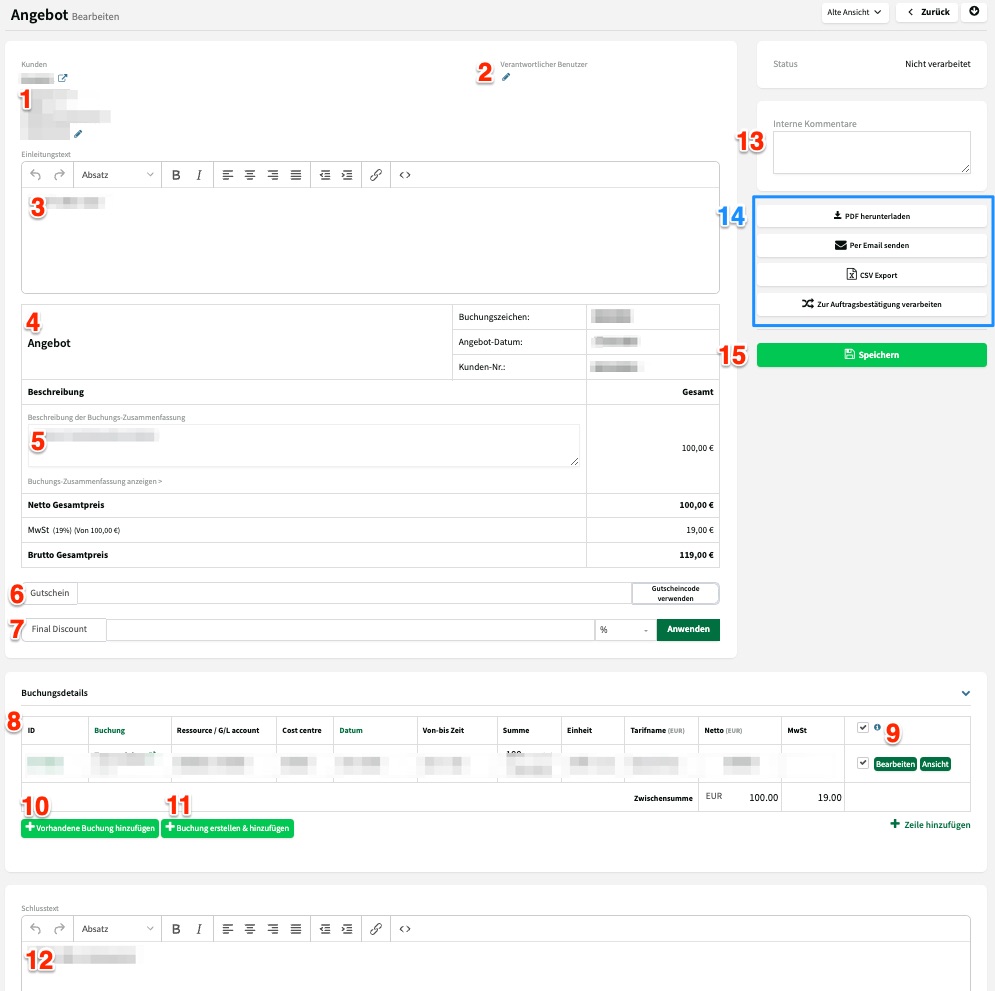Image resolution: width=995 pixels, height=991 pixels.
Task: Save offer with Speichern button
Action: click(871, 355)
